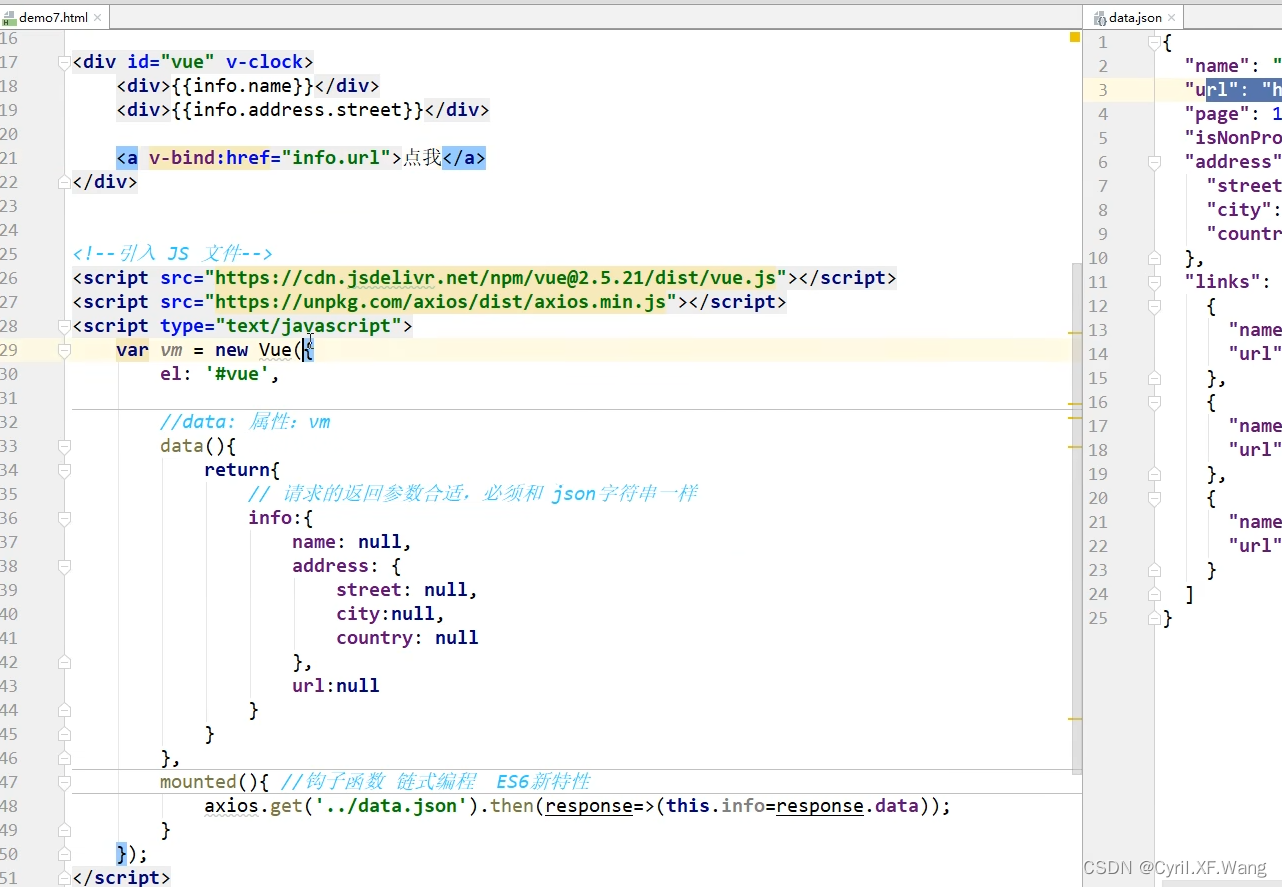Click the "url:null" property on line 43
The image size is (1282, 887).
pos(336,686)
